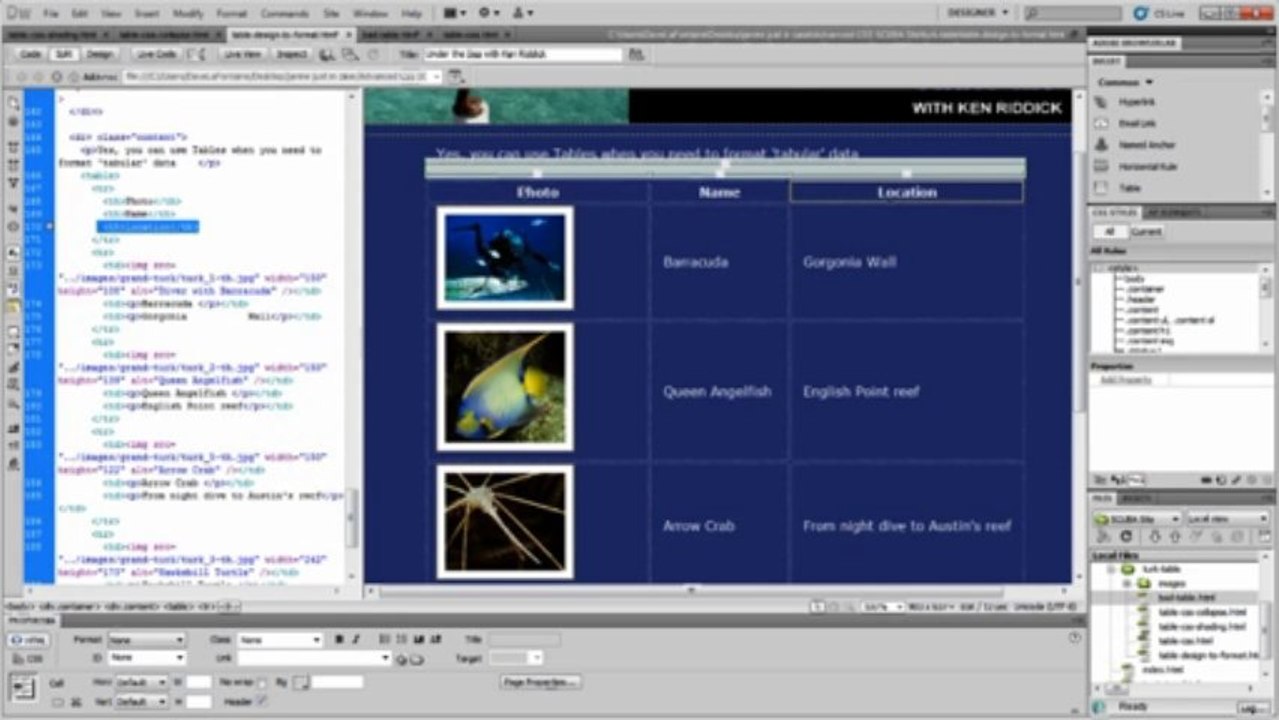Open the ID dropdown in Properties
The width and height of the screenshot is (1279, 720).
point(146,658)
